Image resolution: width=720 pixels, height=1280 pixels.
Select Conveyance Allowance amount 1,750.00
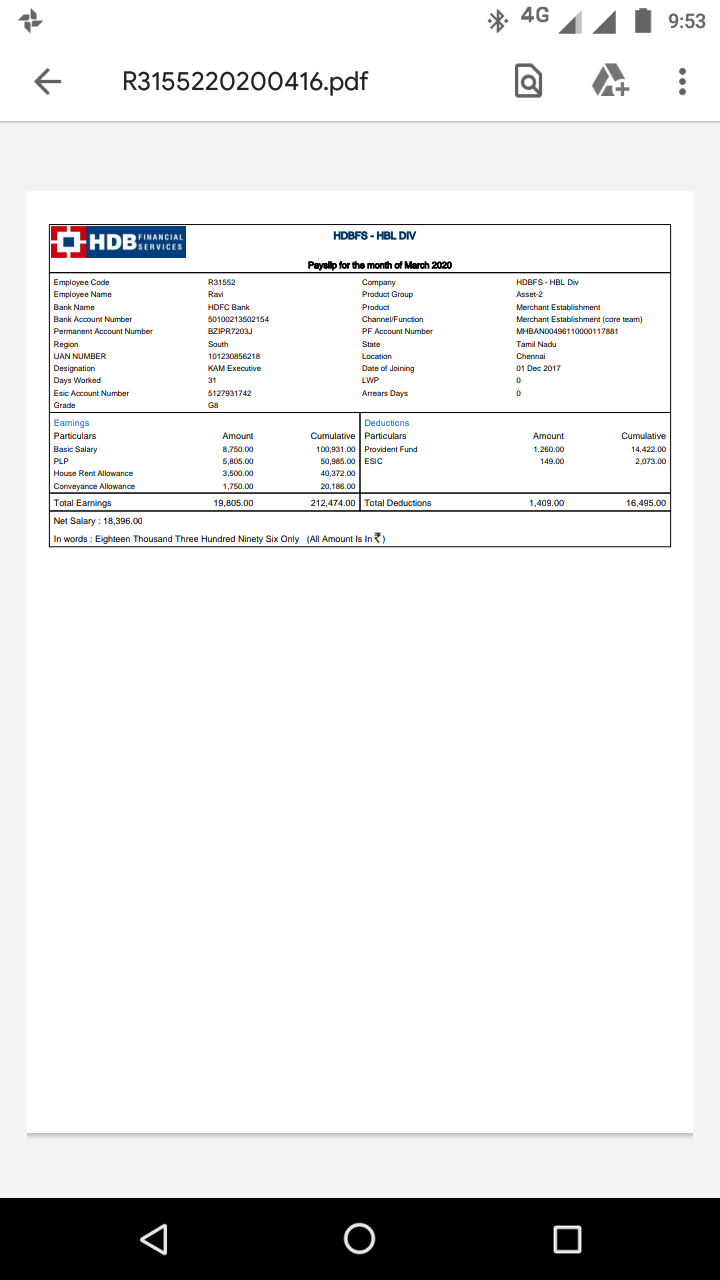pyautogui.click(x=238, y=486)
